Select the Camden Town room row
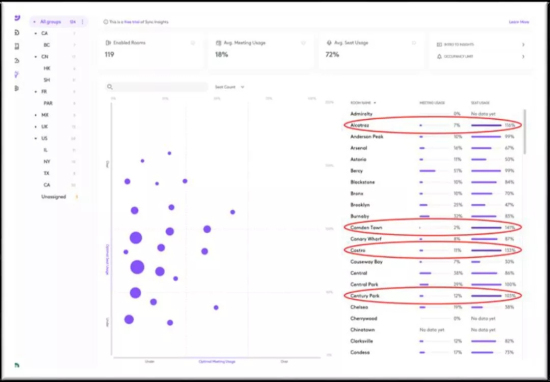Screen dimensions: 550x382 (x=433, y=228)
